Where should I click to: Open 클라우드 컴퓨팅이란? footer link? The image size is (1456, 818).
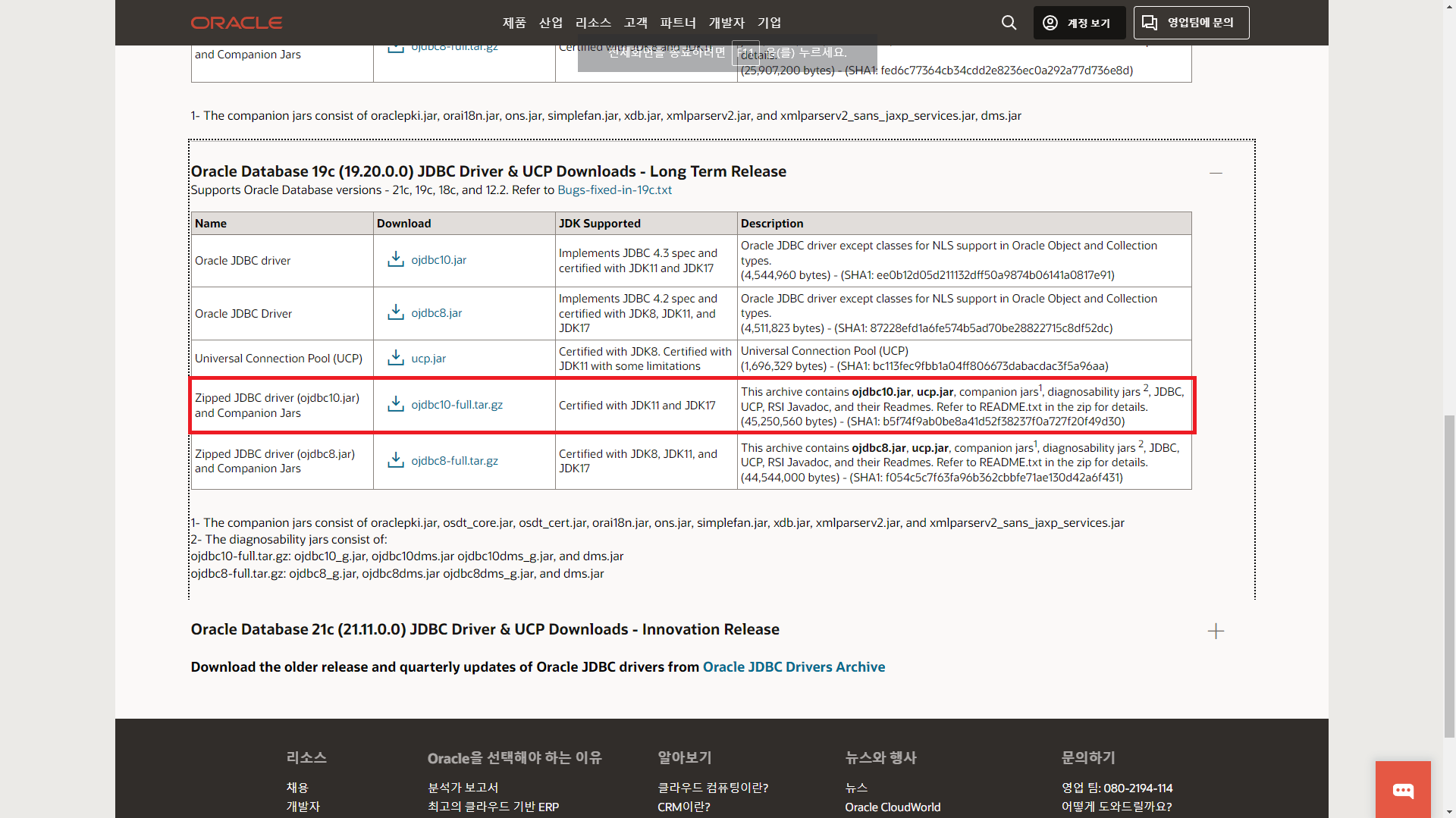pos(713,788)
